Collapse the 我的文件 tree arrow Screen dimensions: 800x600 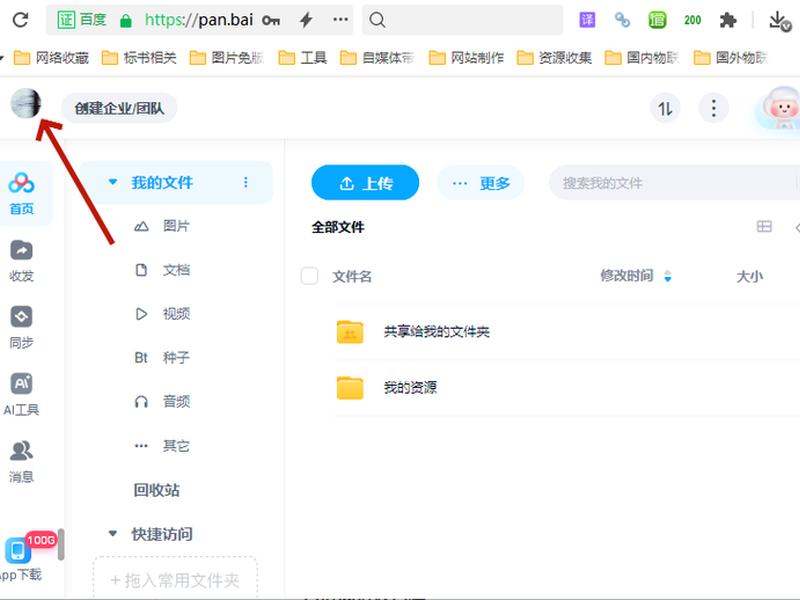pos(113,182)
